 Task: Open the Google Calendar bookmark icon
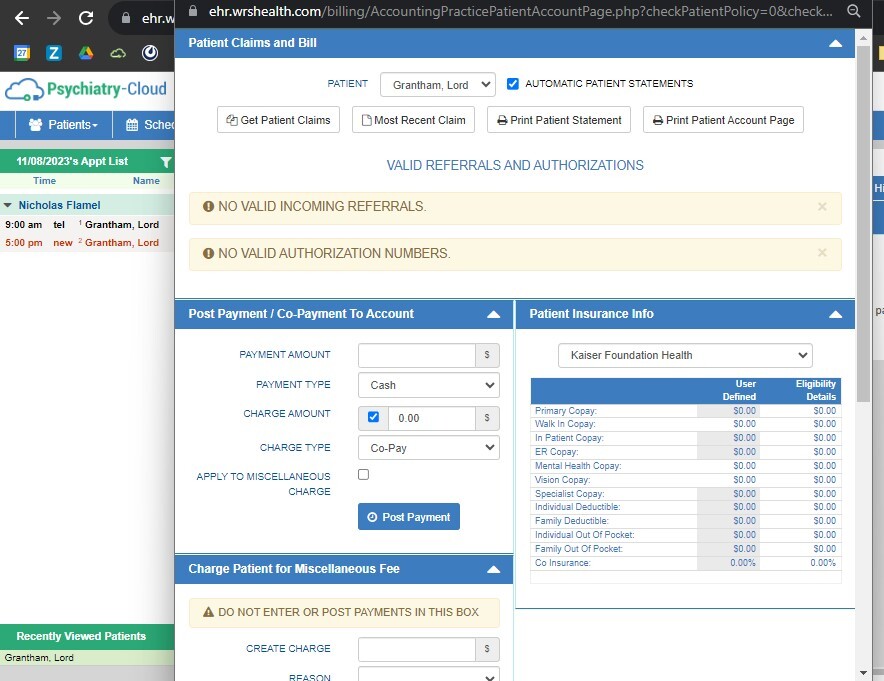[22, 53]
